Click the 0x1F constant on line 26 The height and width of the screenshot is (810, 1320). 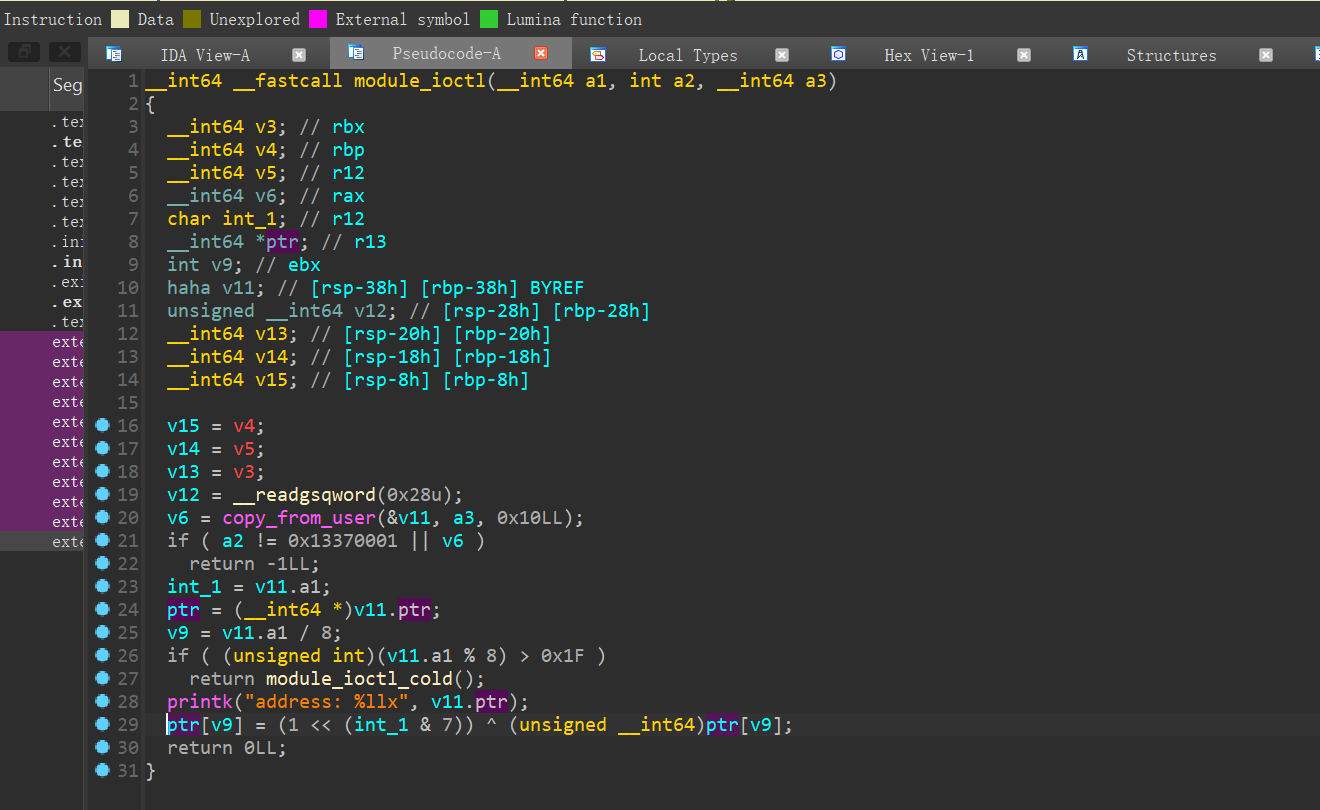[x=563, y=656]
